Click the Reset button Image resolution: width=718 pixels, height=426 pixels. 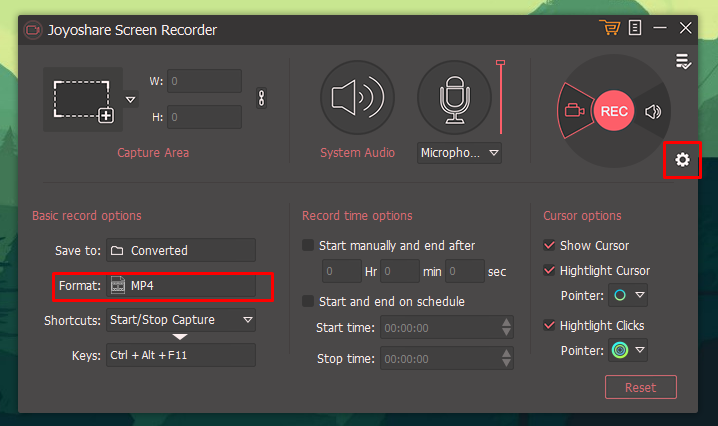coord(641,387)
